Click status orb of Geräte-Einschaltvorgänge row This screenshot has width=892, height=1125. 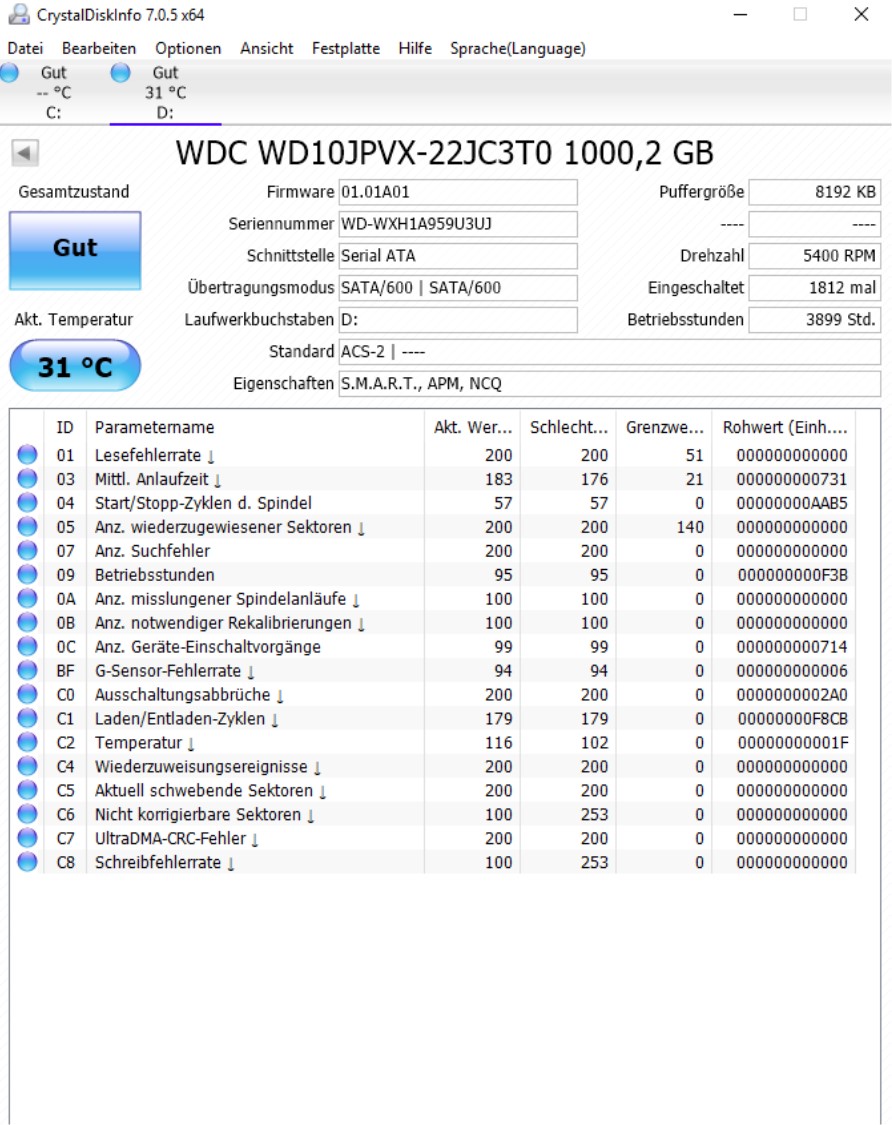click(x=27, y=646)
